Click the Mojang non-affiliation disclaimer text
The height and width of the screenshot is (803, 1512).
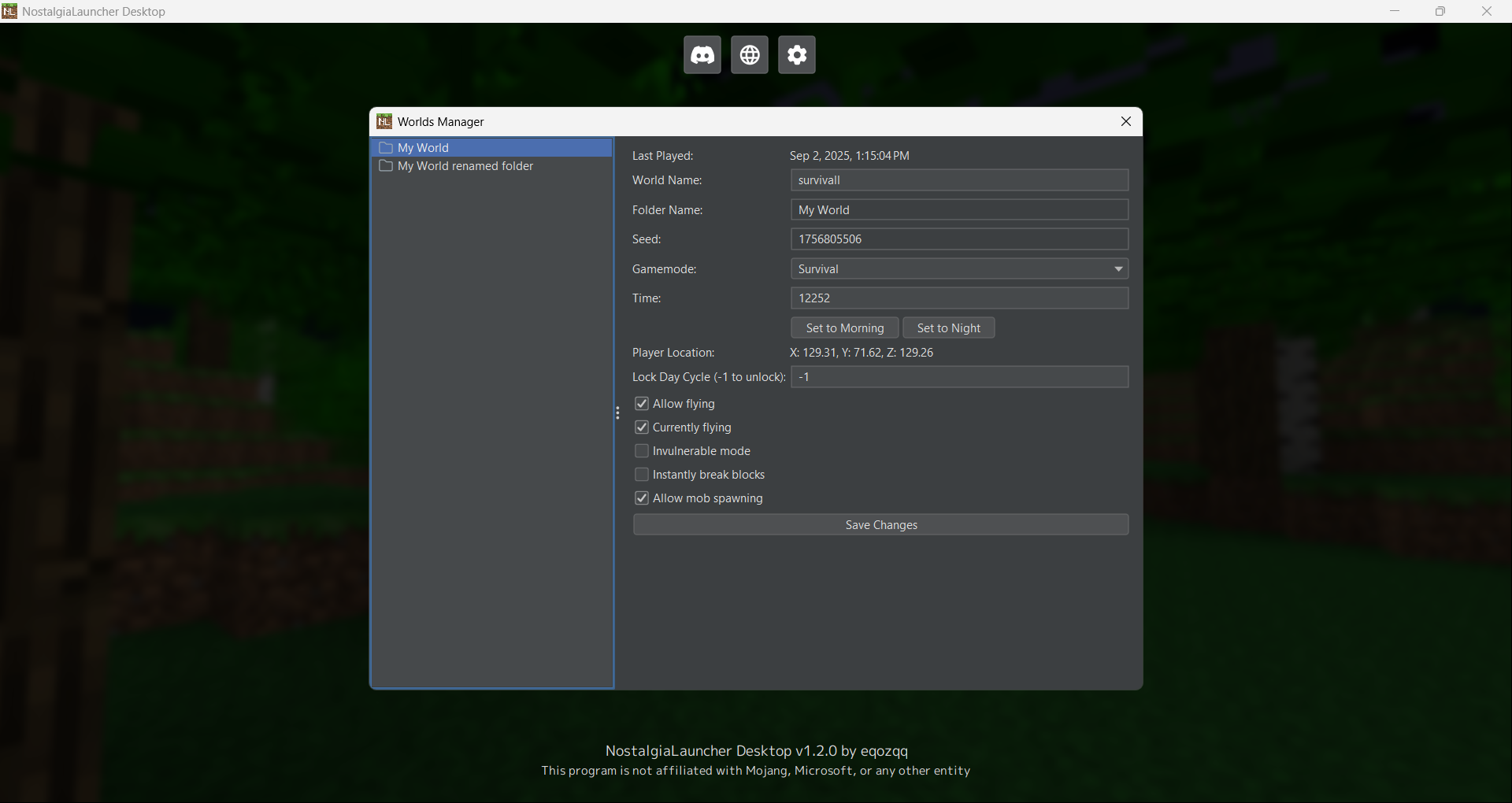point(756,771)
